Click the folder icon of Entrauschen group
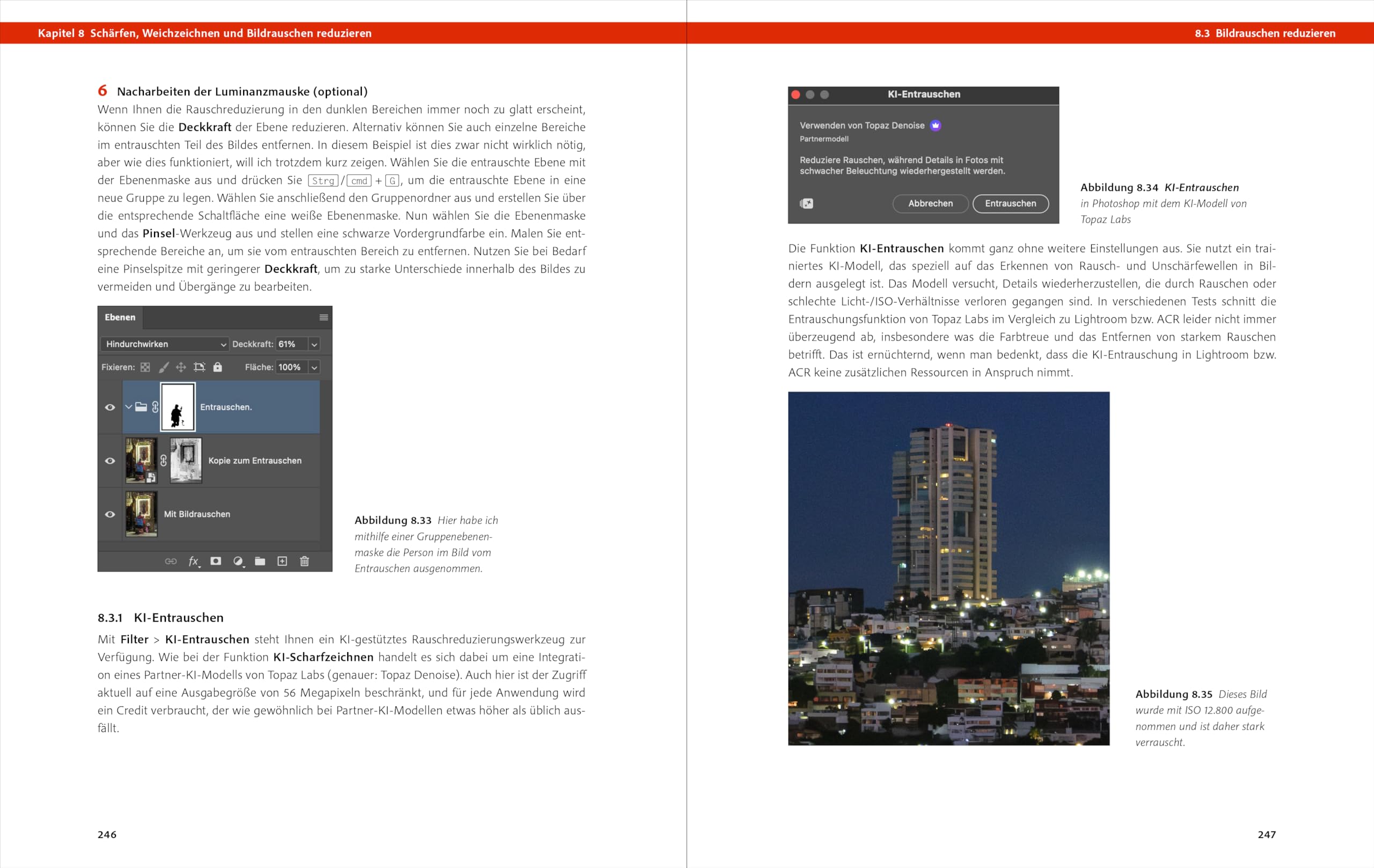The image size is (1374, 868). click(x=141, y=407)
